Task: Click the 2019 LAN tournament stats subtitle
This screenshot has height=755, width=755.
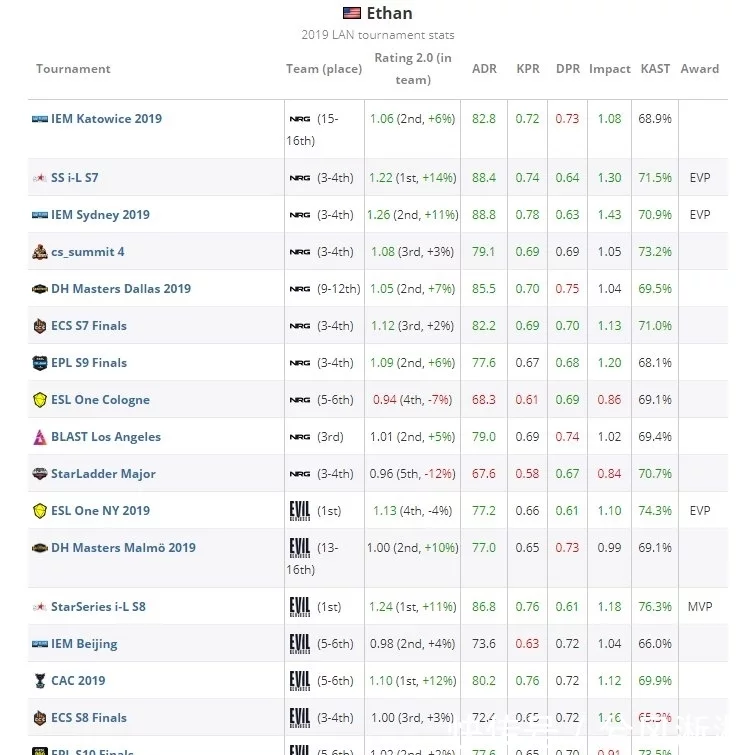Action: coord(378,35)
